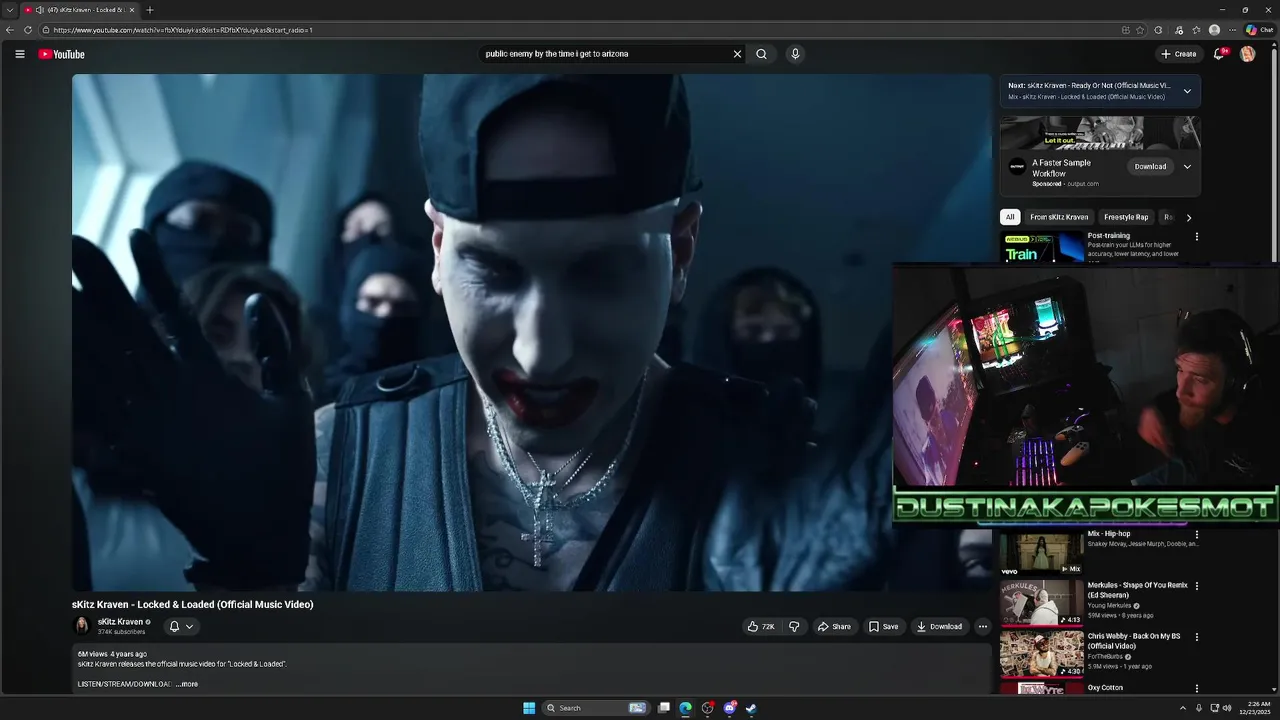Open Post-training ad title
Screen dimensions: 1280x720
click(x=1109, y=236)
